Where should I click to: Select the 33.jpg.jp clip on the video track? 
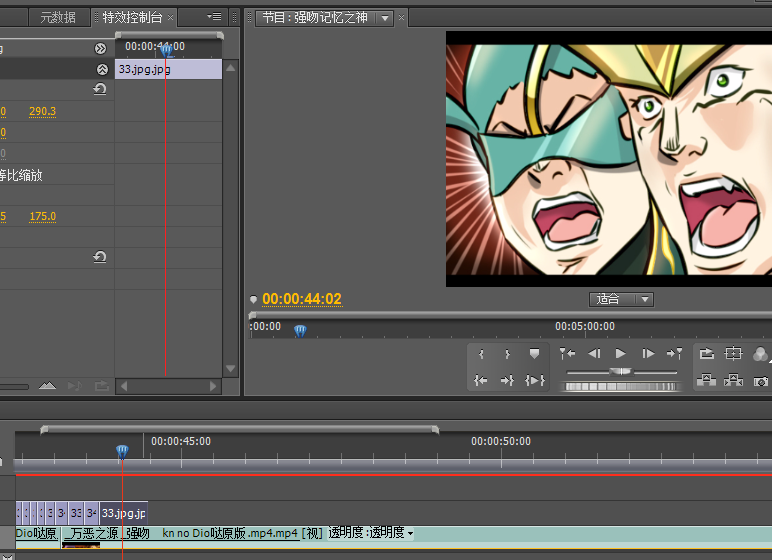124,513
